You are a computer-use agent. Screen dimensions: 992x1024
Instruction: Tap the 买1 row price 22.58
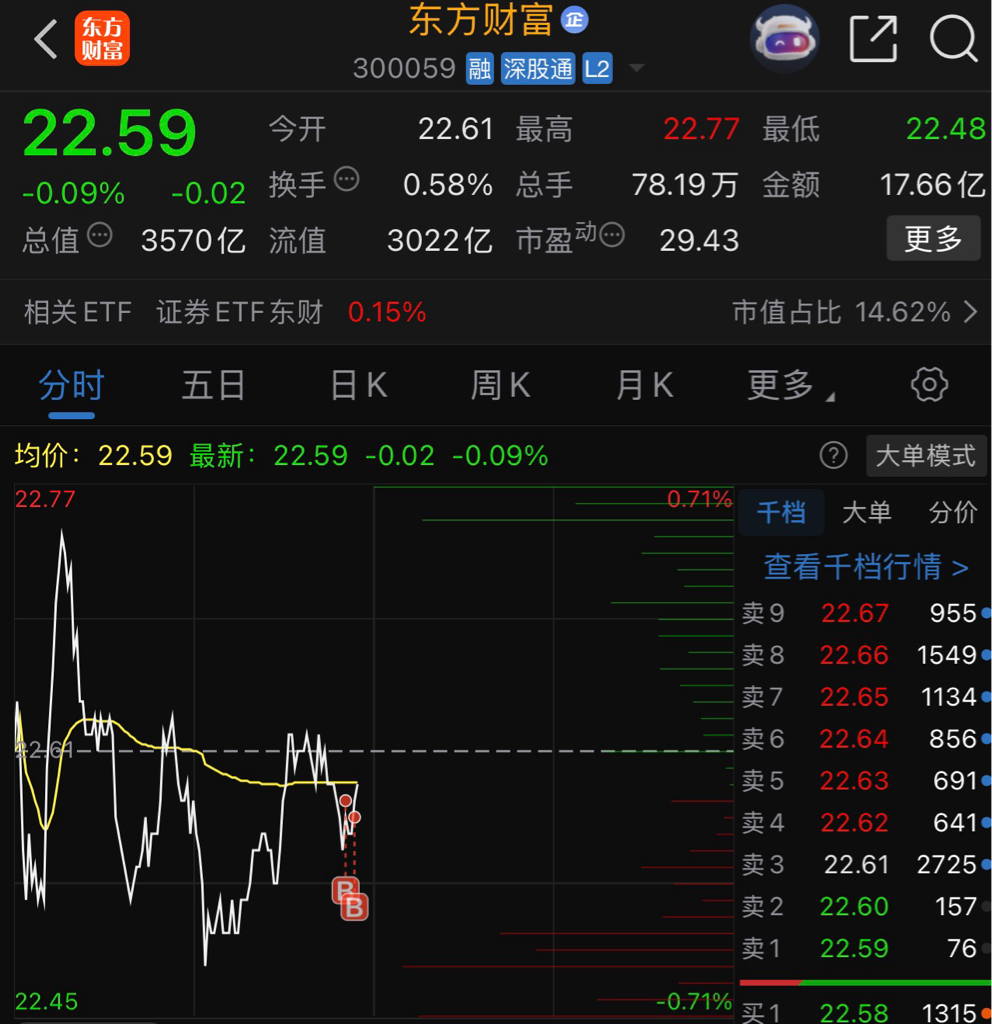854,1012
